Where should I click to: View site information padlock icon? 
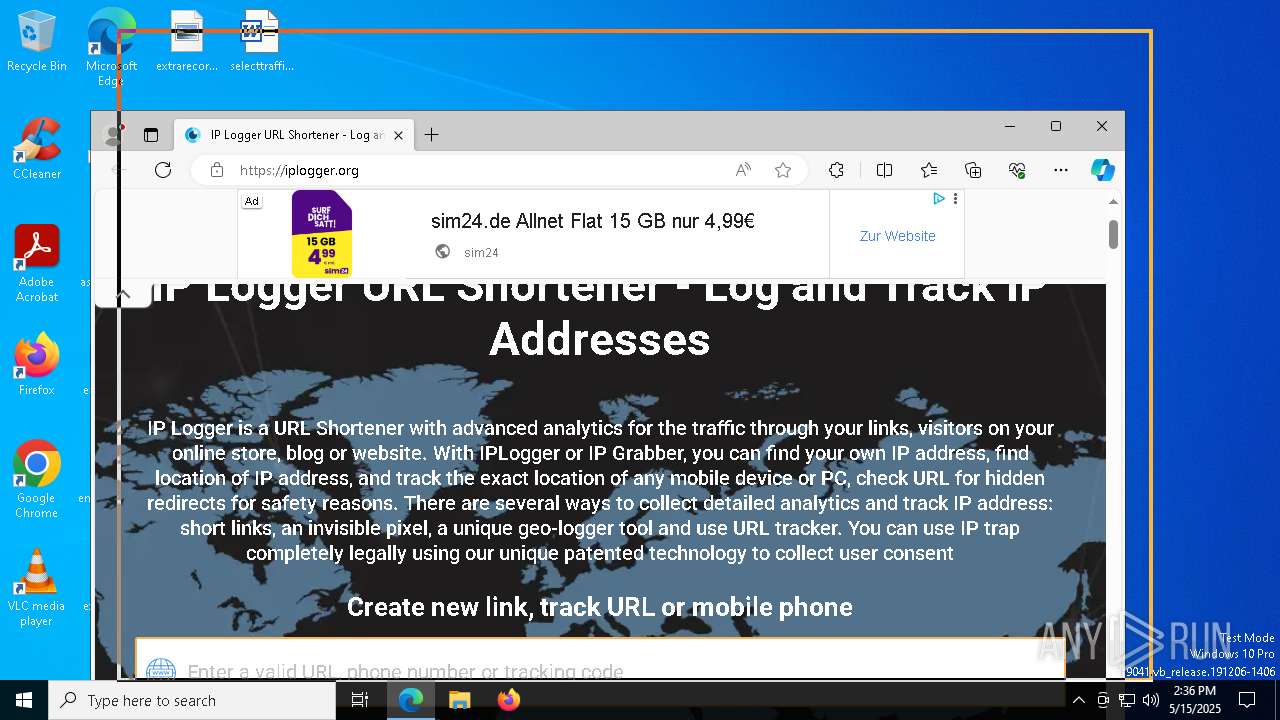pos(217,170)
